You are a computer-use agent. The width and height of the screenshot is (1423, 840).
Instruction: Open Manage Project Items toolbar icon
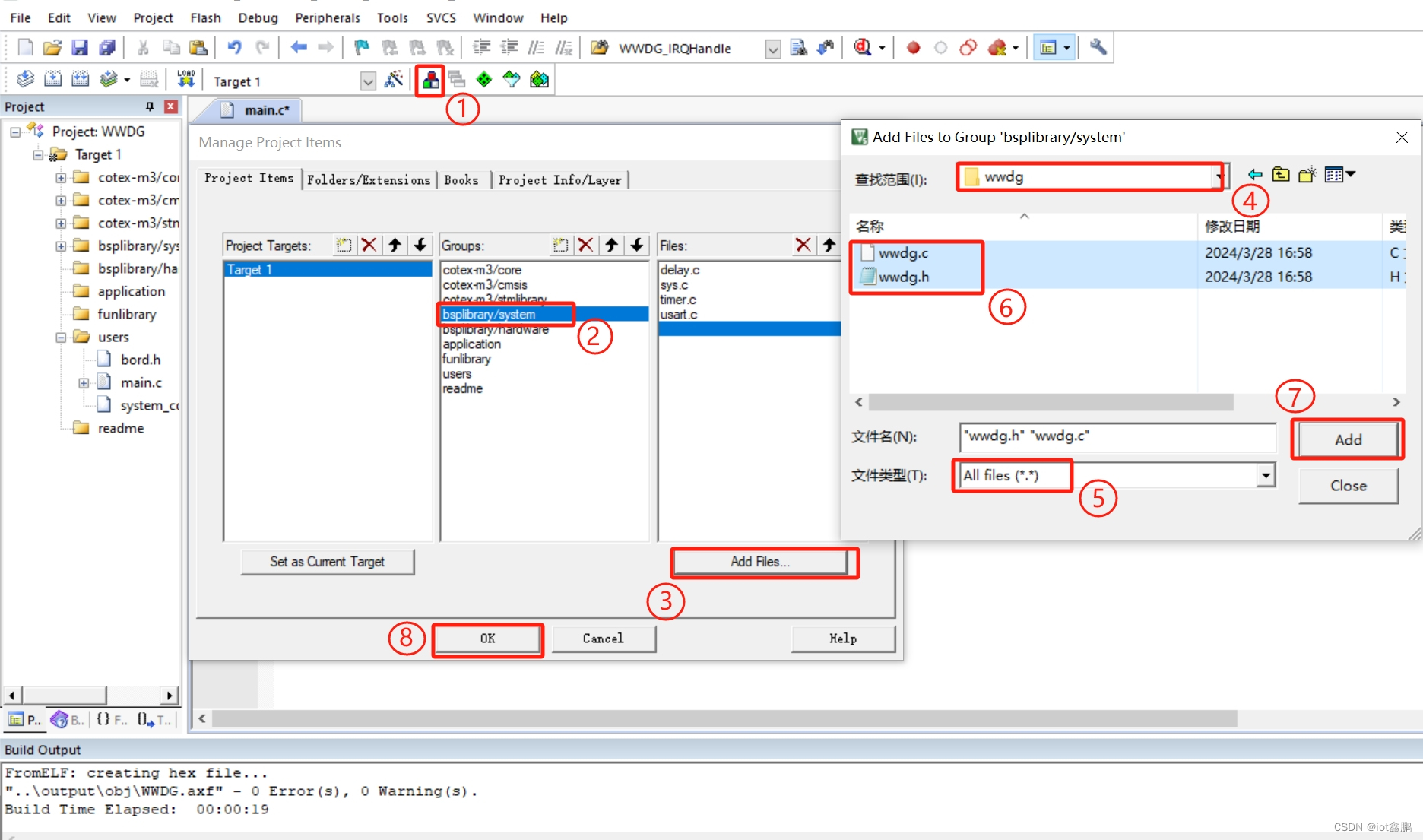pyautogui.click(x=430, y=79)
